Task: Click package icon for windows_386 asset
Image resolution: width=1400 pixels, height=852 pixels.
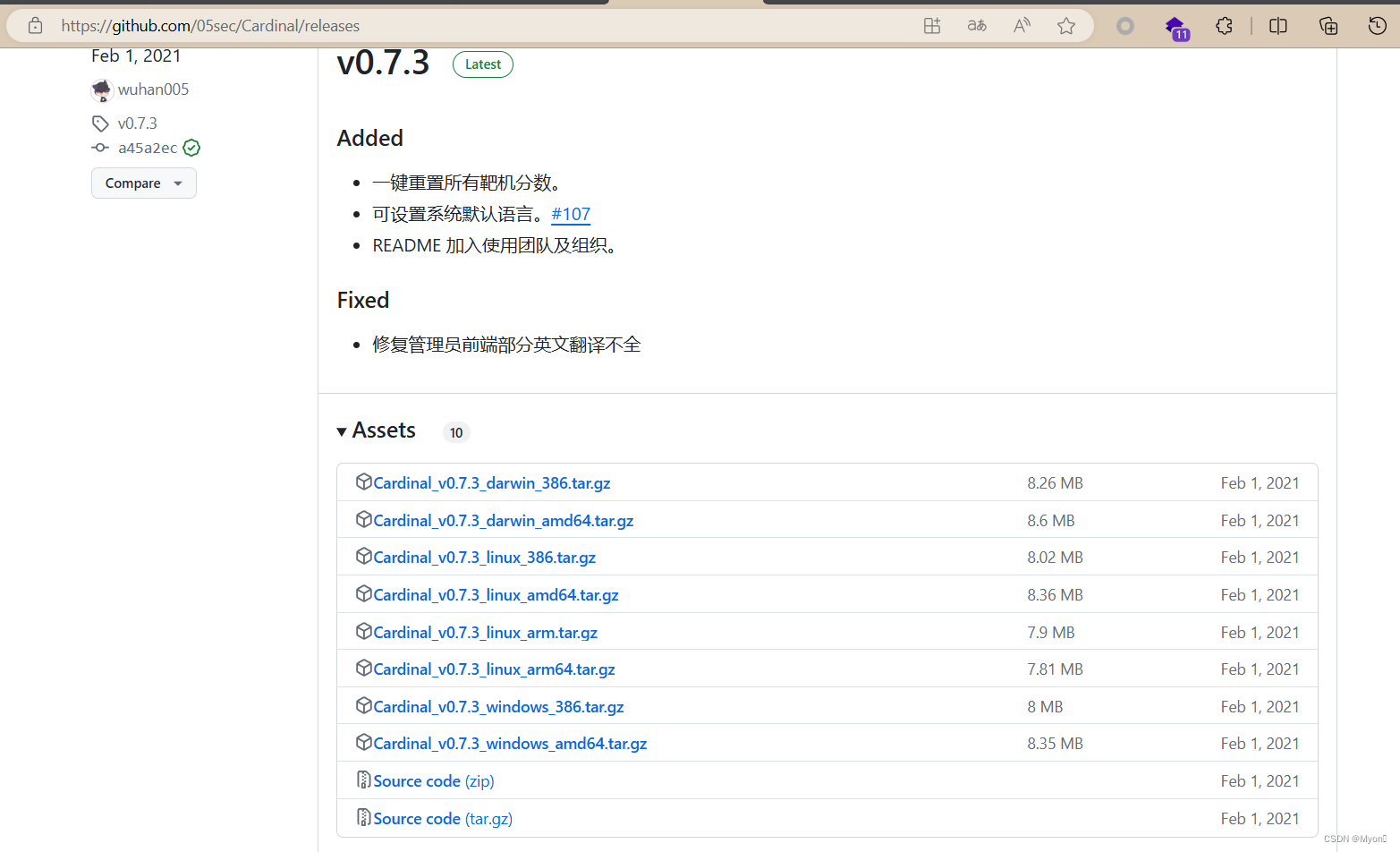Action: (363, 705)
